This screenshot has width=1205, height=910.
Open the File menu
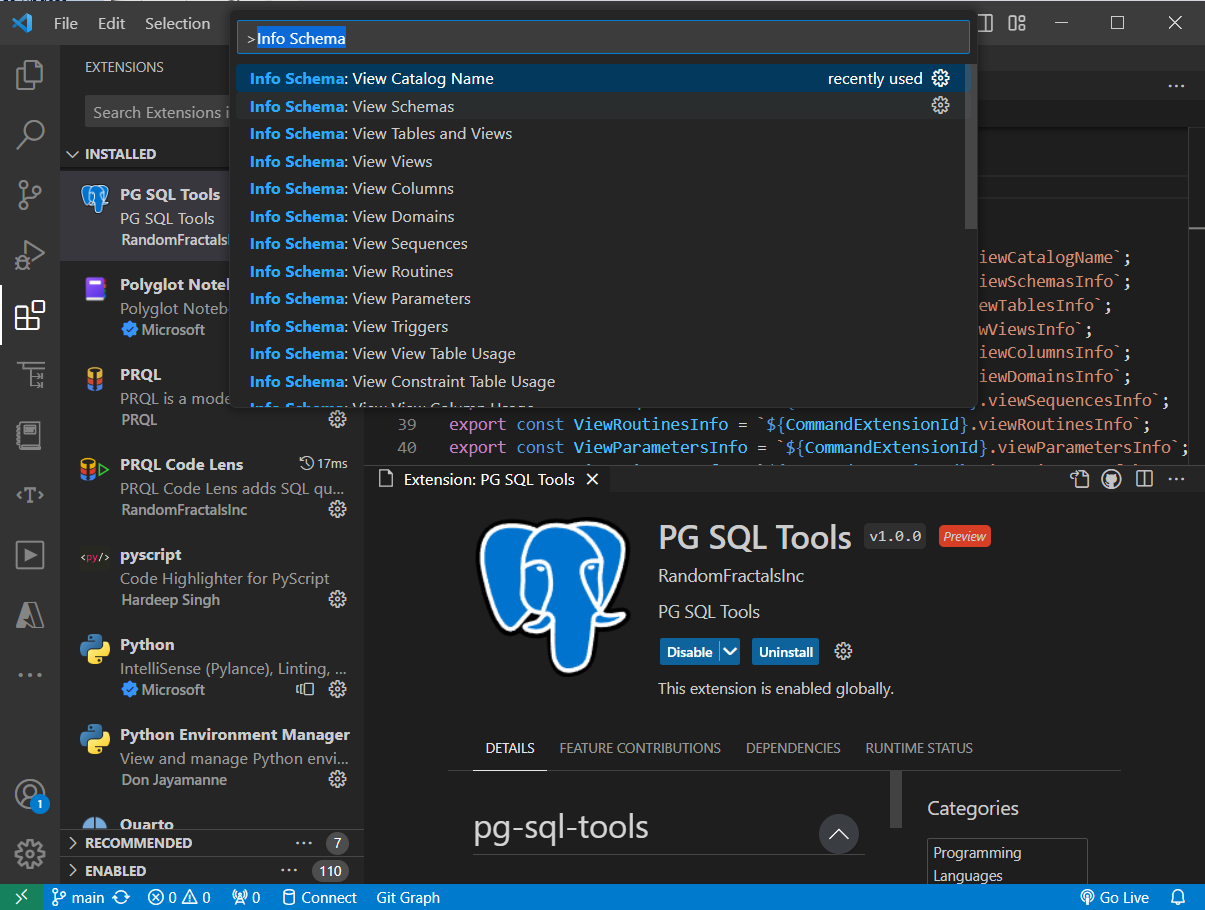pyautogui.click(x=66, y=23)
